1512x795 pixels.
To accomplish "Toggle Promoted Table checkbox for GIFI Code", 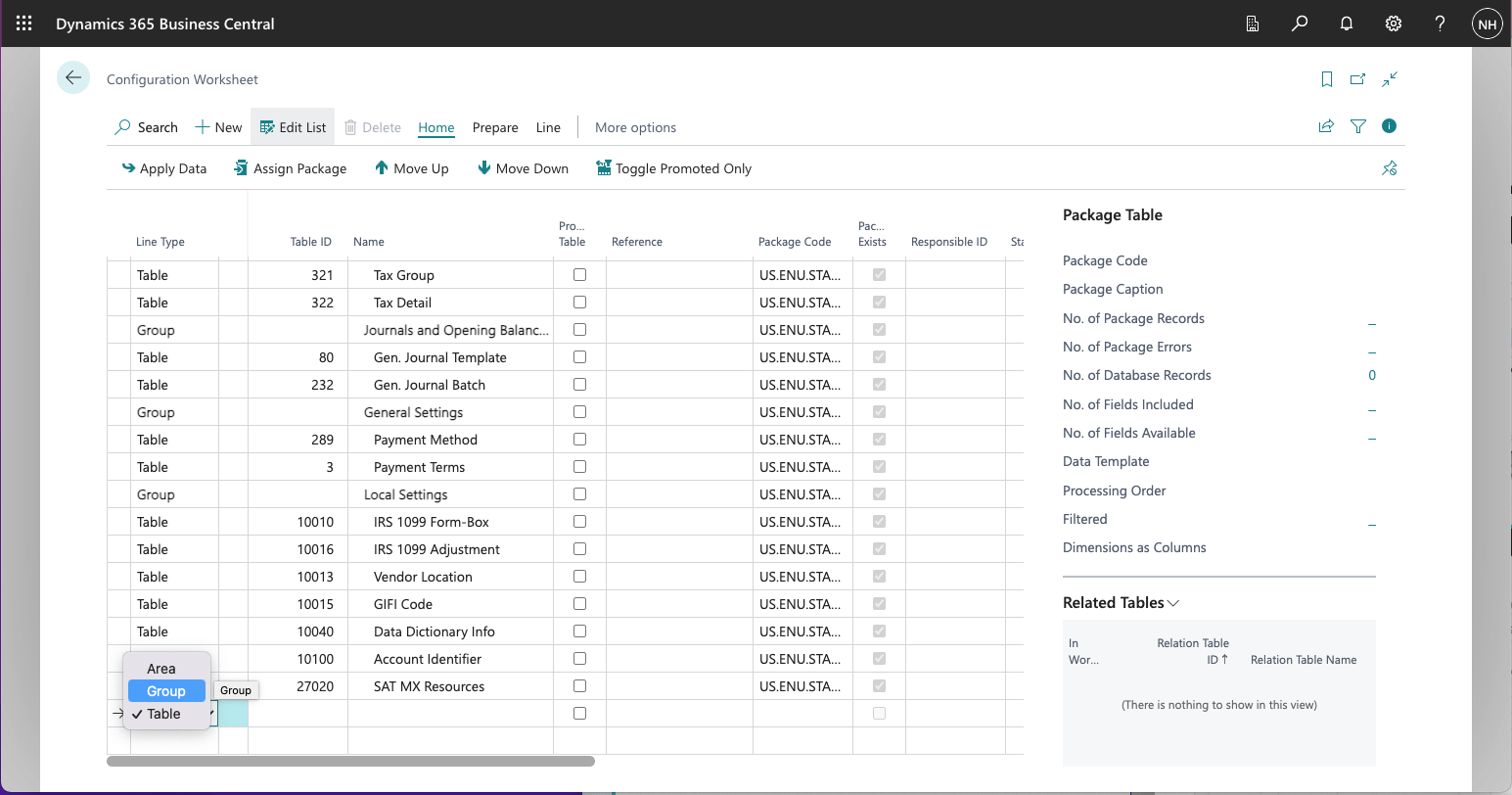I will (579, 604).
